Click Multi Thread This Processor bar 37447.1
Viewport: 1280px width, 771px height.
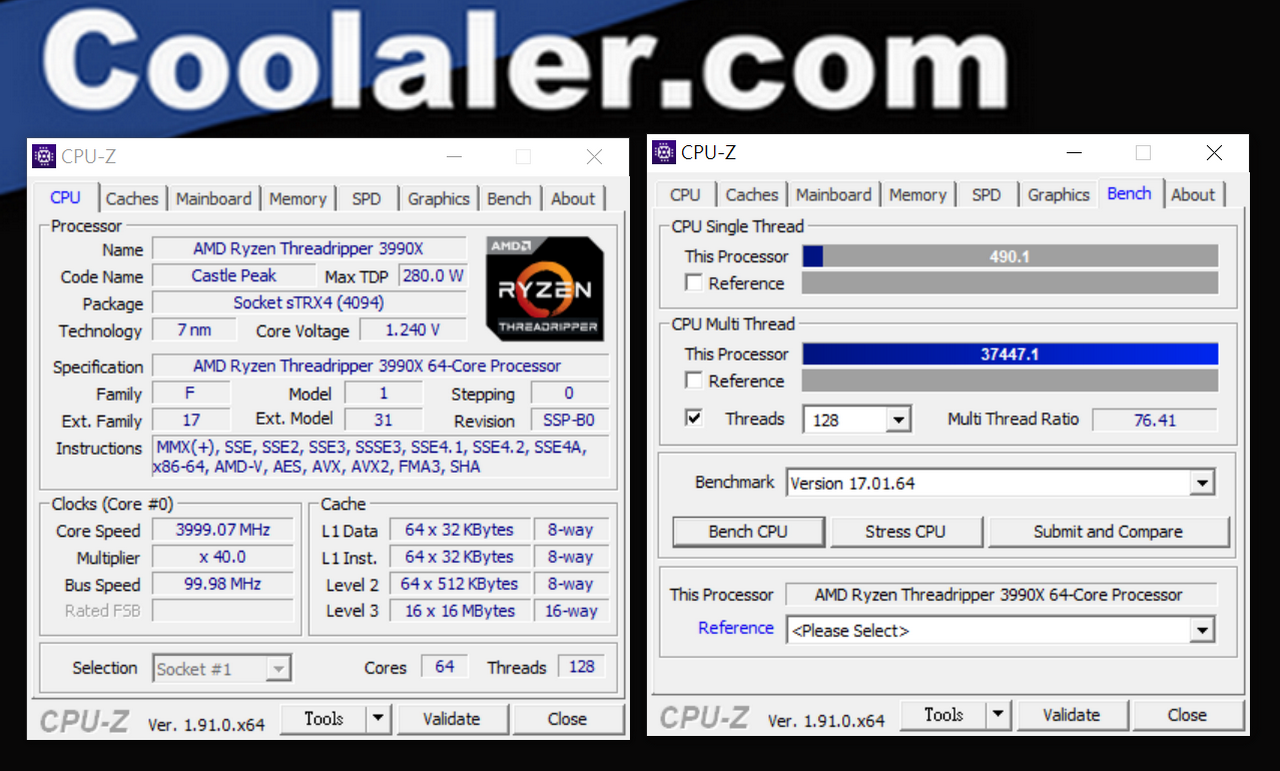coord(1010,354)
